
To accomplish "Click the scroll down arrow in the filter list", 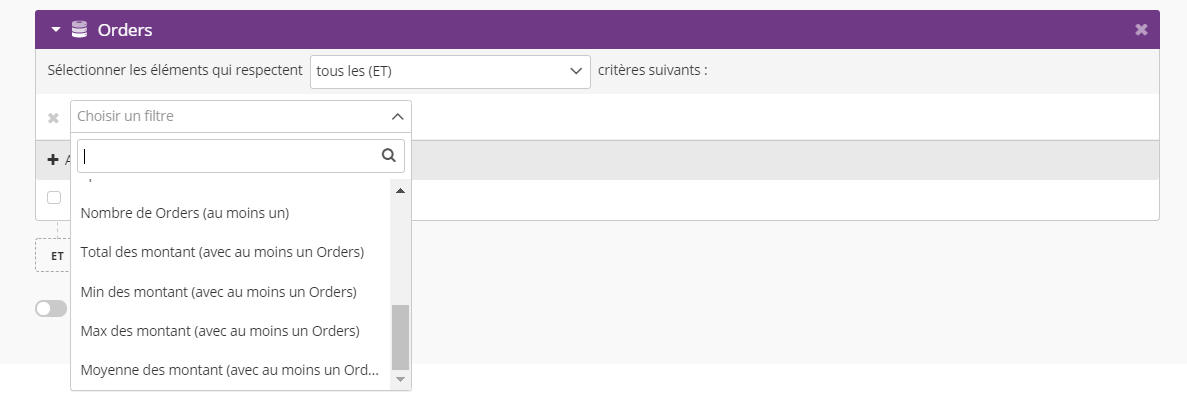I will [400, 379].
